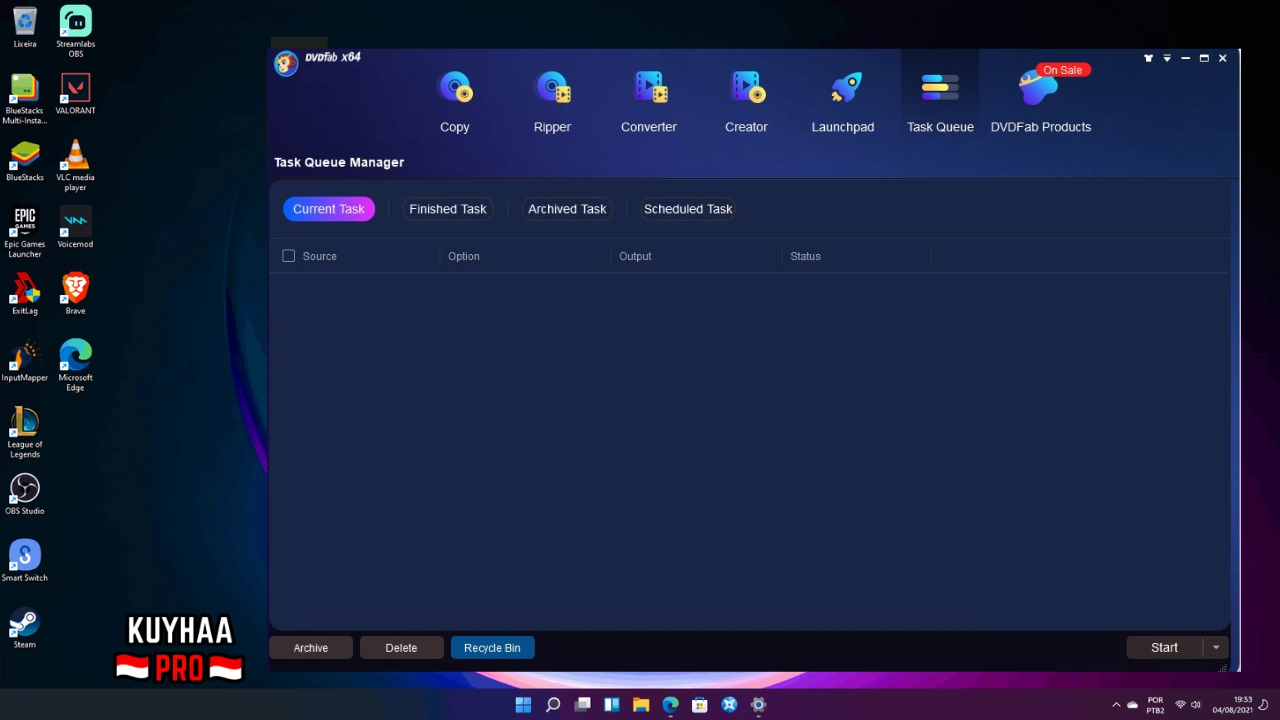Open the Task Queue module
Viewport: 1280px width, 720px height.
940,102
